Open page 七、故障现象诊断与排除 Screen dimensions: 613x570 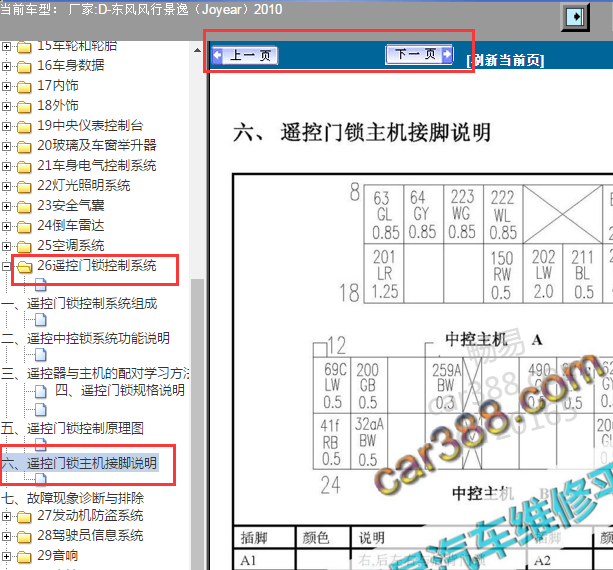pos(73,498)
